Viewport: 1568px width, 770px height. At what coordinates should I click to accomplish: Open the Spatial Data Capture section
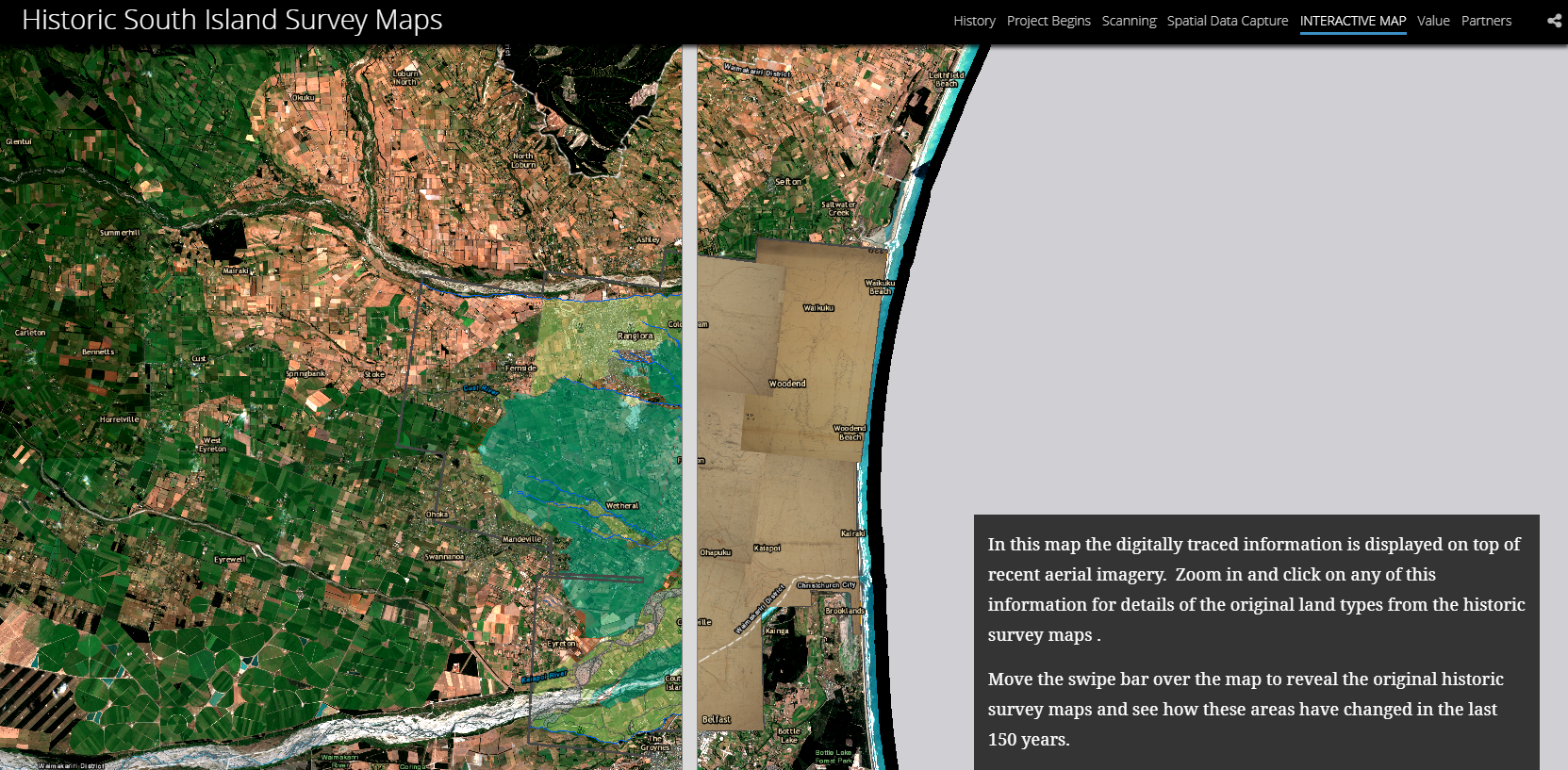[x=1227, y=21]
